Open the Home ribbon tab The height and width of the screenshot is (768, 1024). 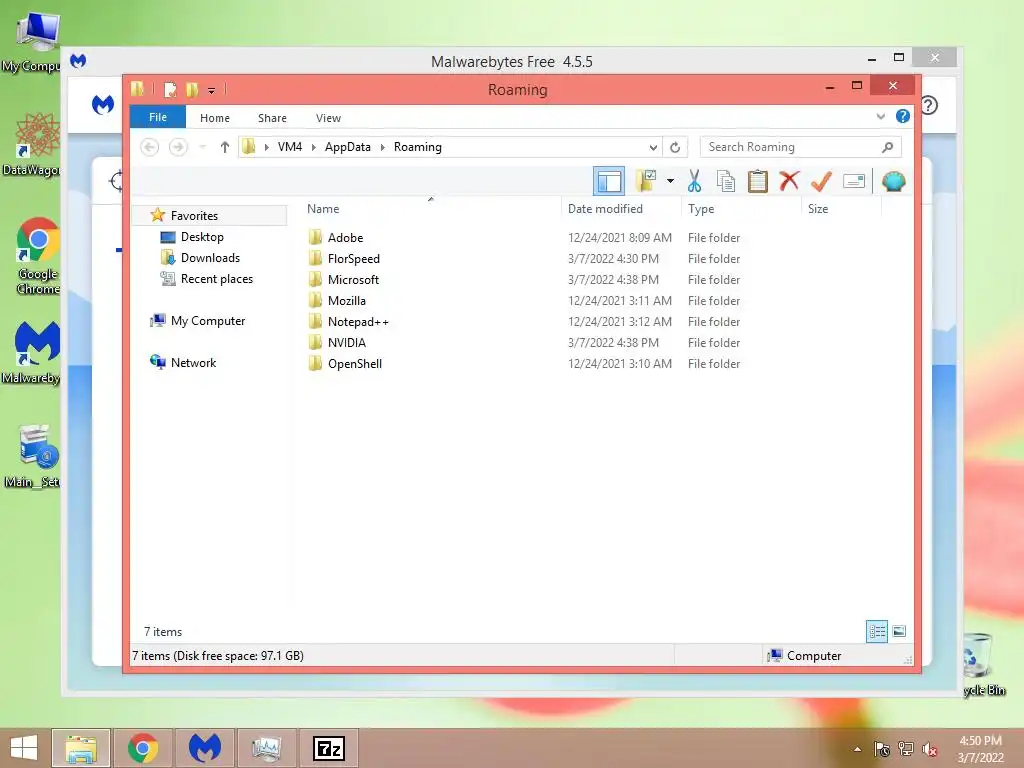[215, 118]
